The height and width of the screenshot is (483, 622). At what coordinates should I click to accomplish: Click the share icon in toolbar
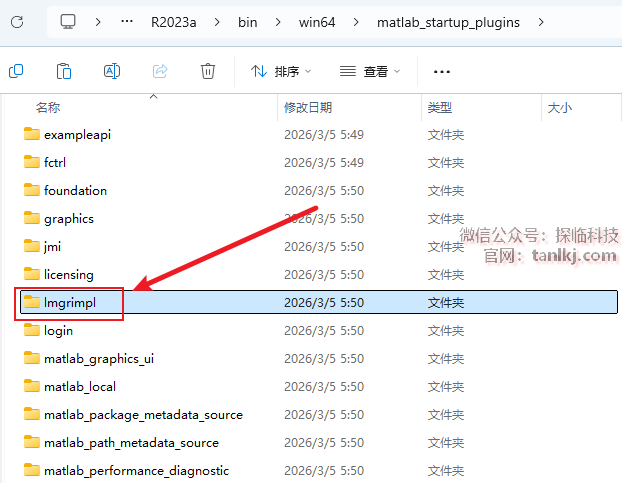160,71
